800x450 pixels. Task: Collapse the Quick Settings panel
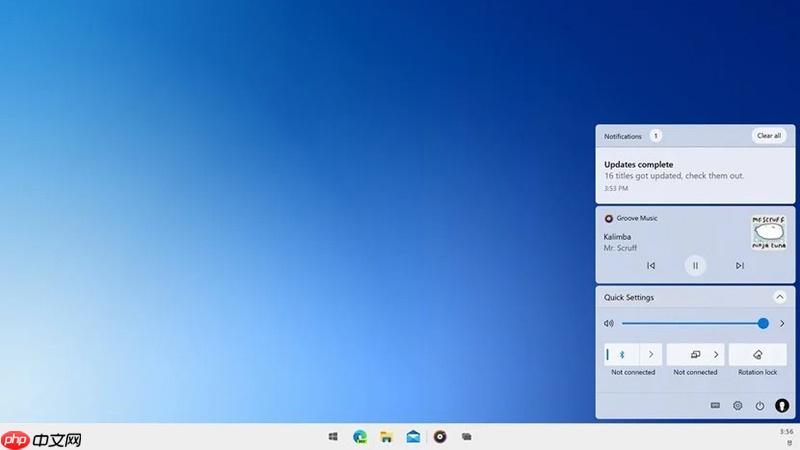click(x=780, y=297)
